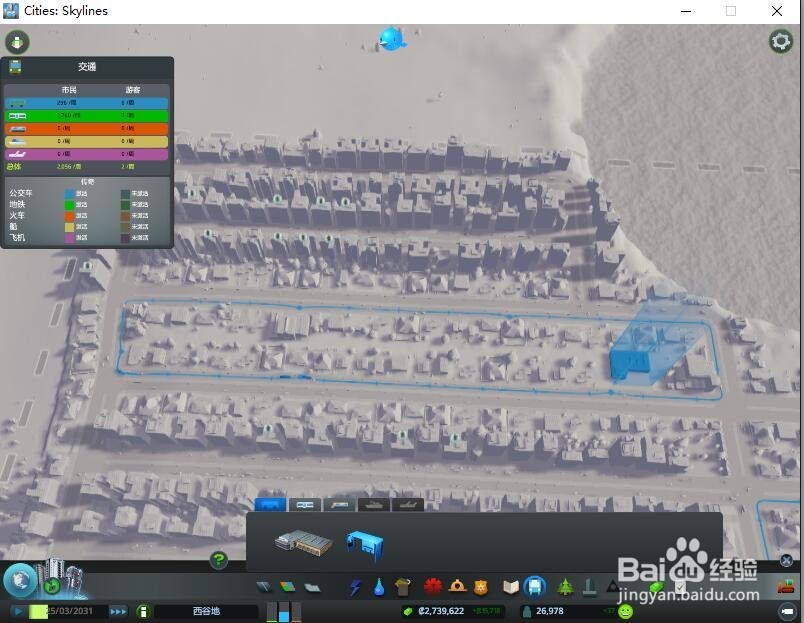Open the Police badge menu
The width and height of the screenshot is (804, 623).
(480, 587)
